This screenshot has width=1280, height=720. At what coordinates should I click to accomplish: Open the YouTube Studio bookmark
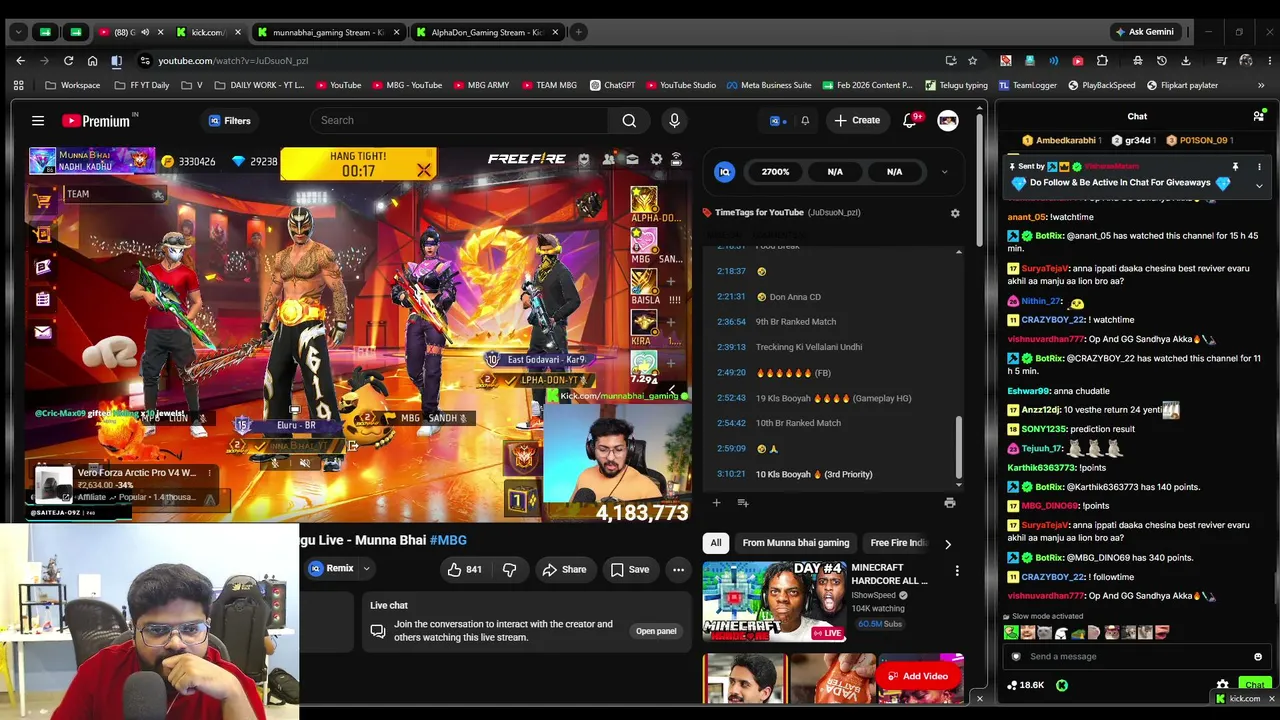pos(681,86)
